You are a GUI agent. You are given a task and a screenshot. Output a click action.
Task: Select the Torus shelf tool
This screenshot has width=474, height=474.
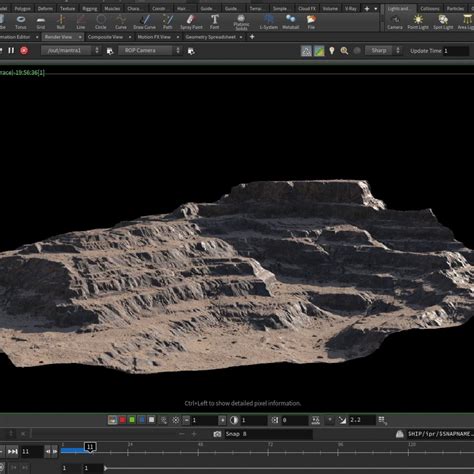[21, 22]
